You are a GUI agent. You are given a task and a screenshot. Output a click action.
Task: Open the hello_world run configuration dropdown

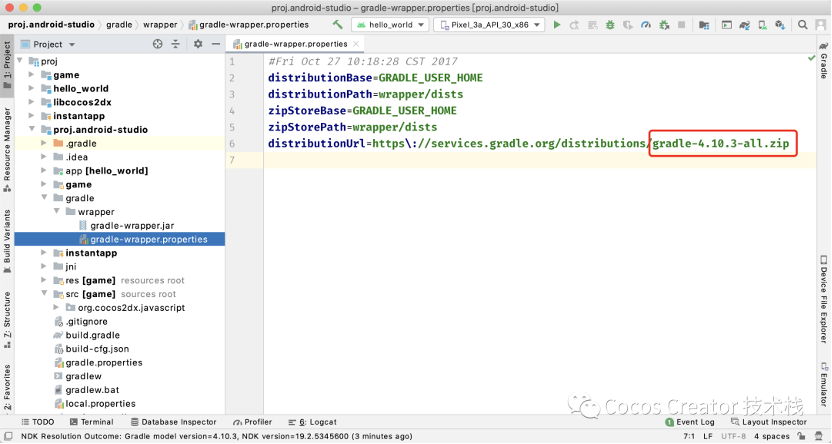389,24
